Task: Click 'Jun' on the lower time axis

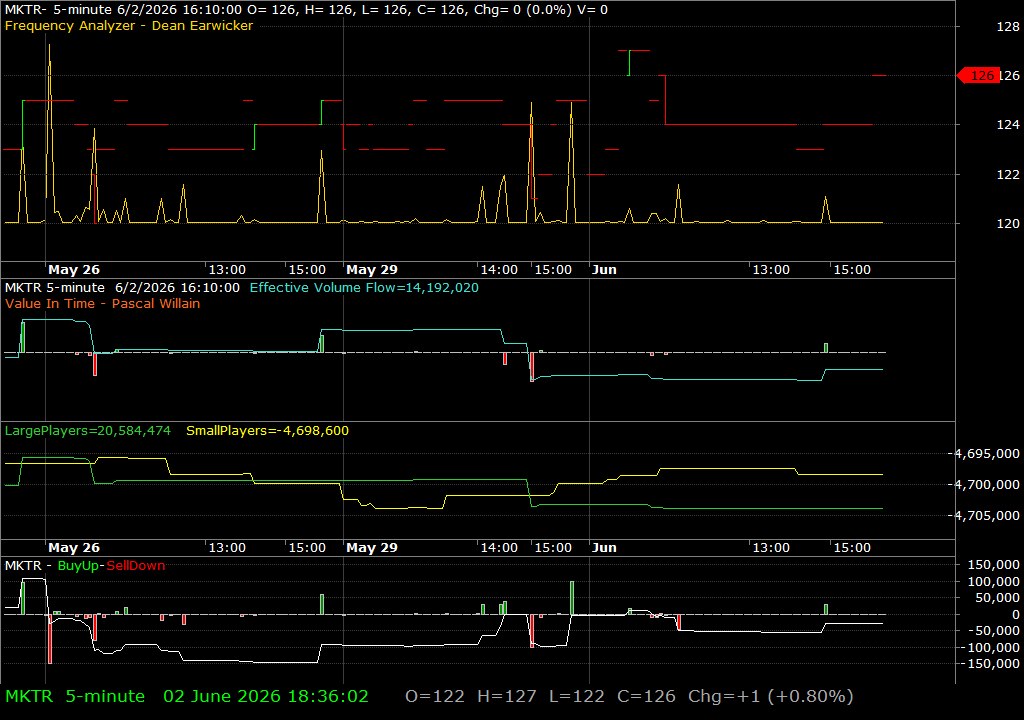Action: pos(604,548)
